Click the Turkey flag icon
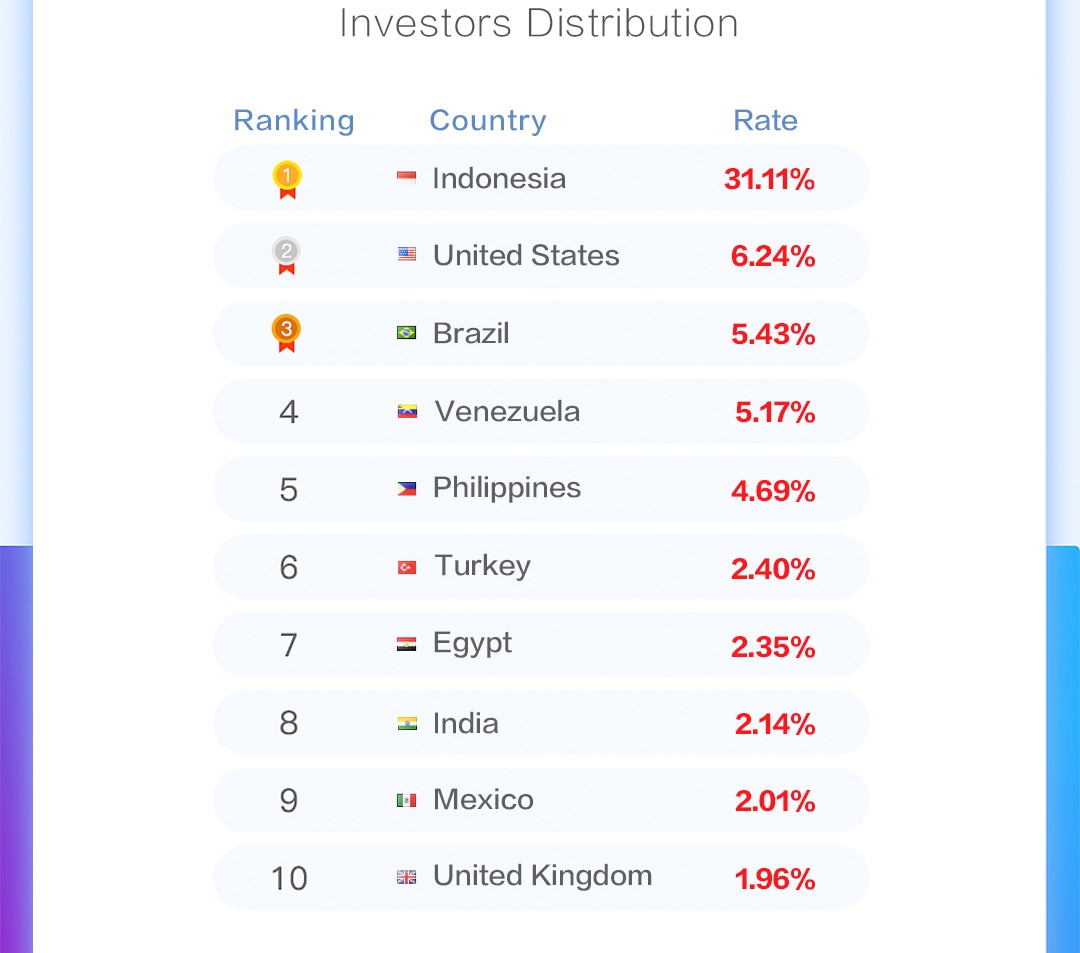Screen dimensions: 1080x953 407,567
